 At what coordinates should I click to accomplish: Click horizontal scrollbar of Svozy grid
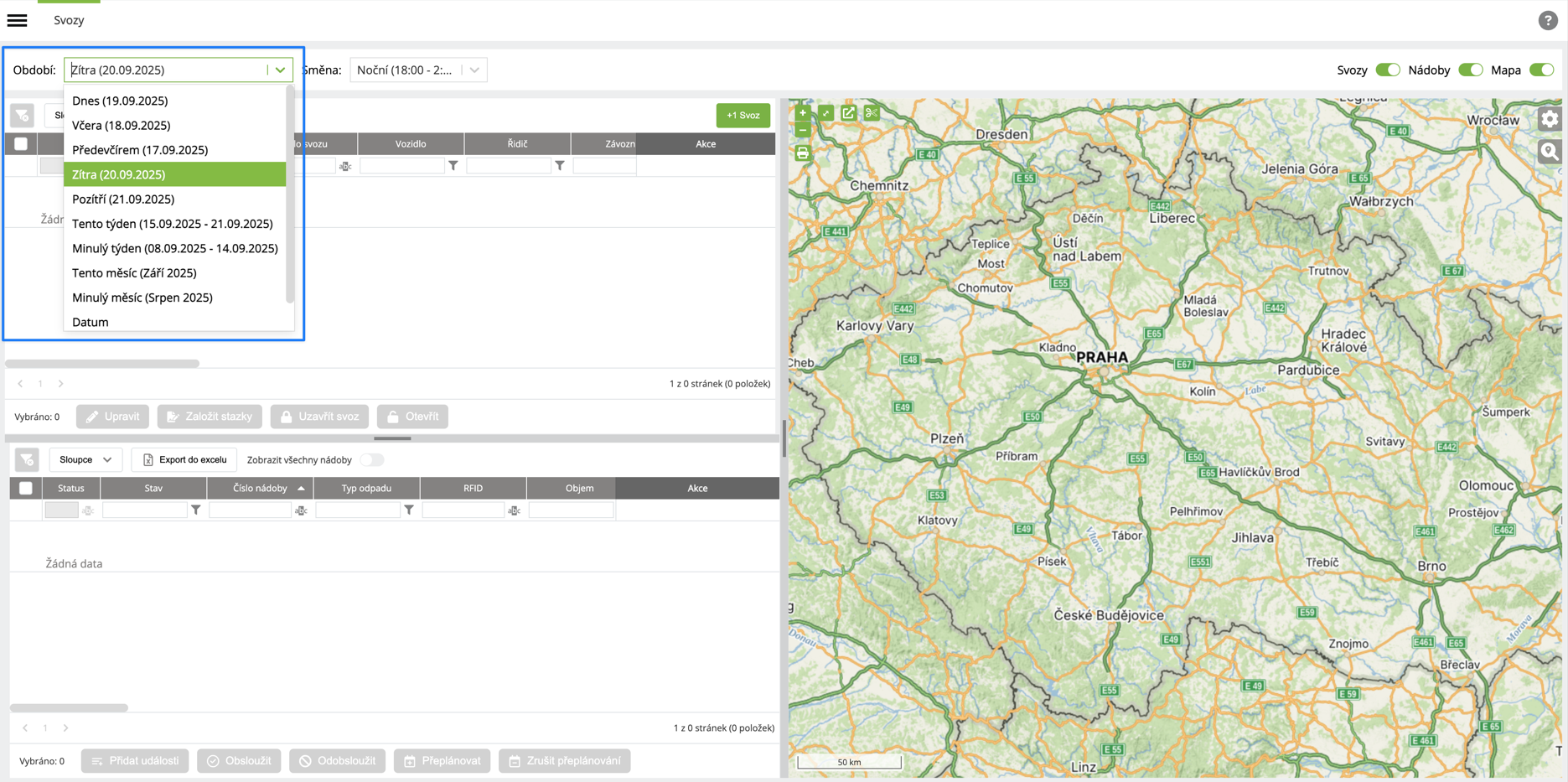[102, 364]
